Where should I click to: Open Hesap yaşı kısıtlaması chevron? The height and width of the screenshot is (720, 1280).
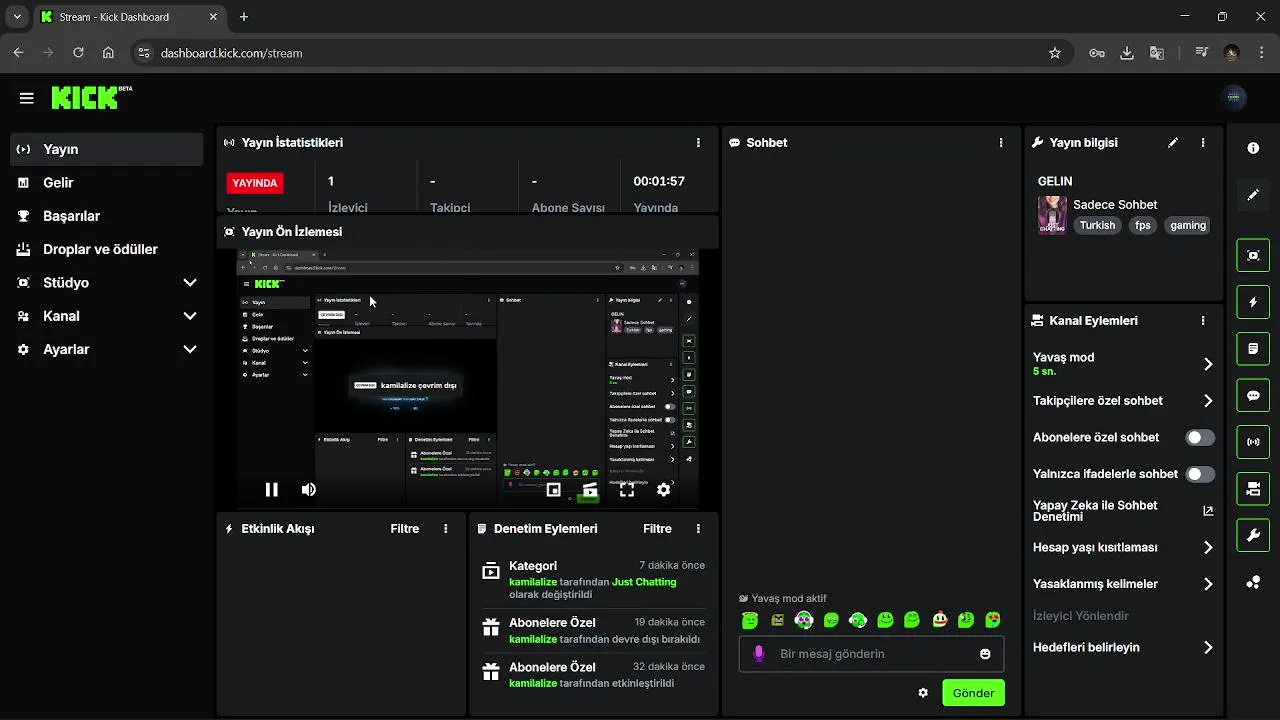click(1208, 548)
